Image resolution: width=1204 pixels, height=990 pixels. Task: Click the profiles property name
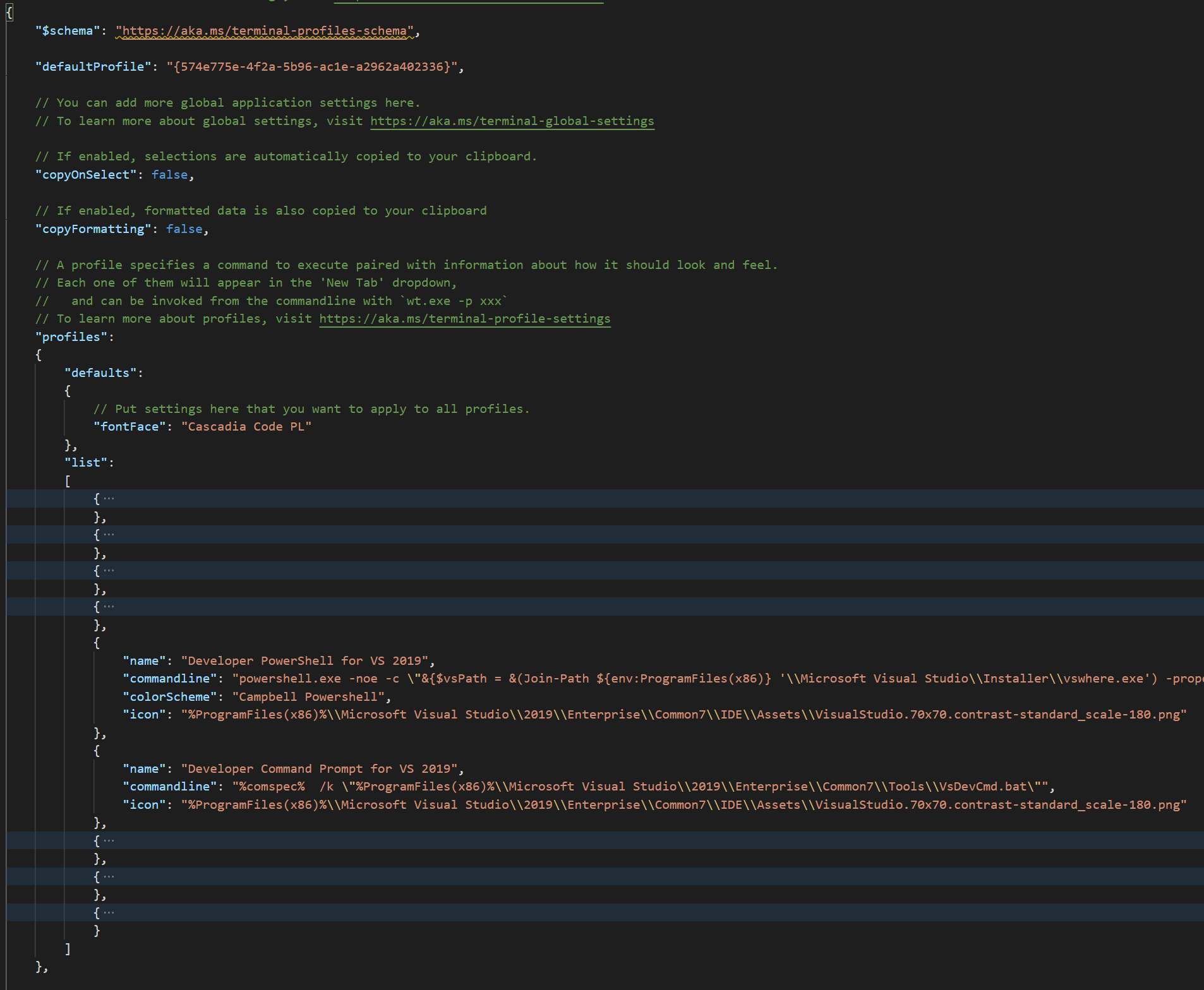pyautogui.click(x=71, y=337)
